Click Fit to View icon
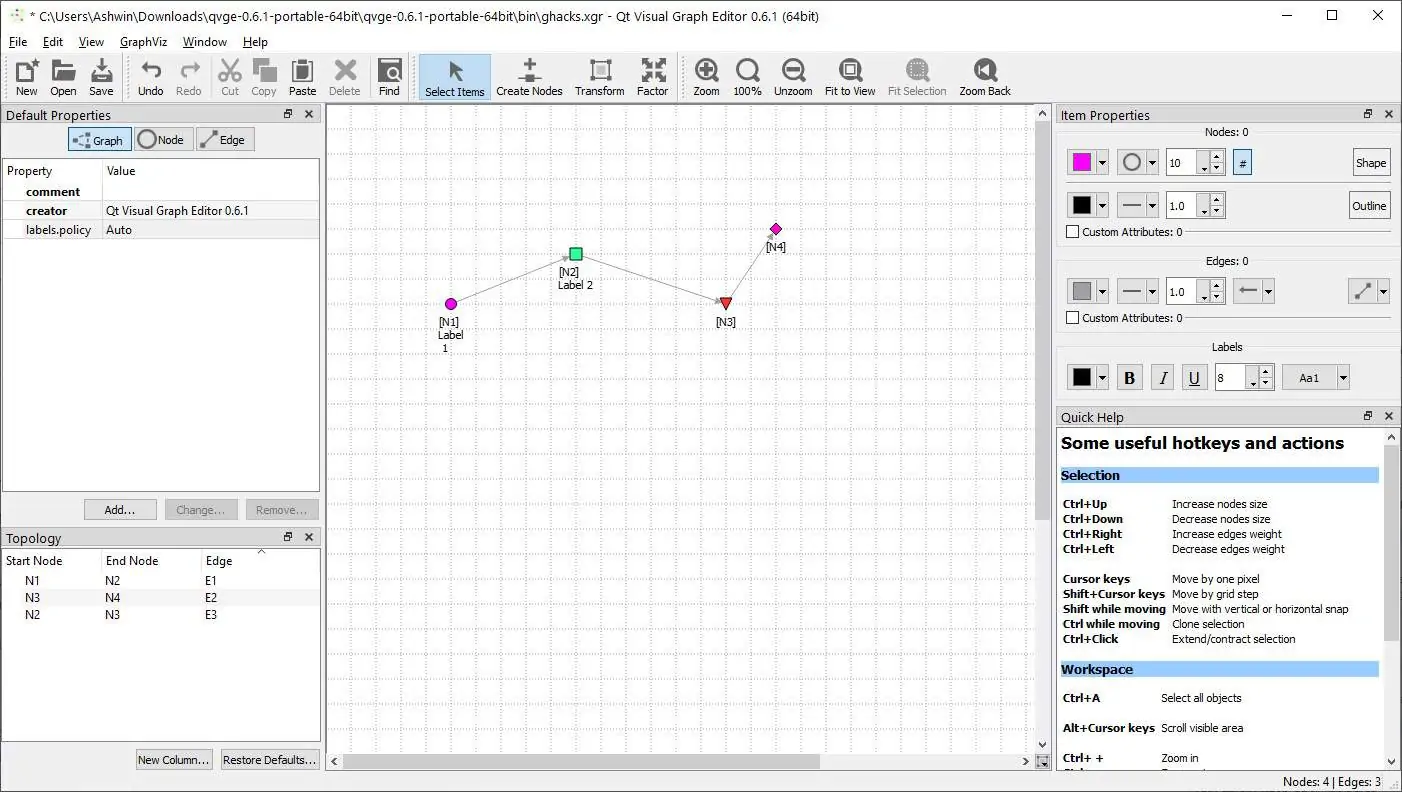This screenshot has height=792, width=1402. click(x=850, y=77)
